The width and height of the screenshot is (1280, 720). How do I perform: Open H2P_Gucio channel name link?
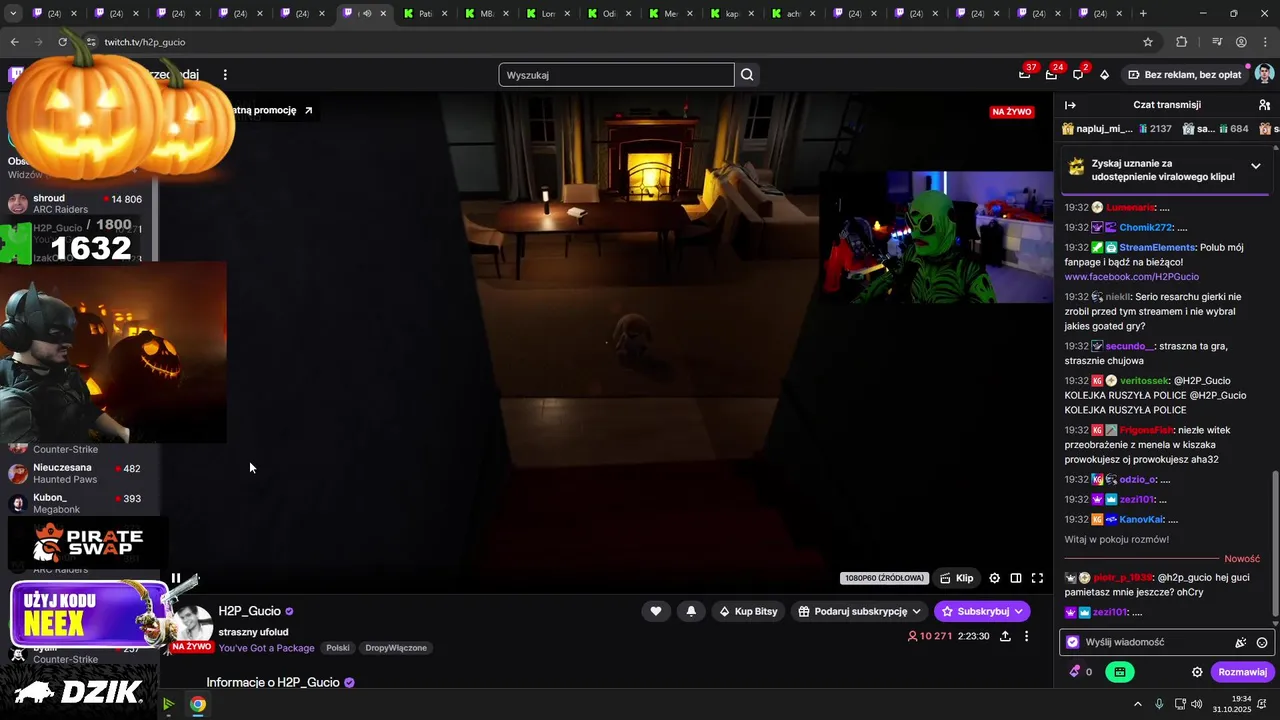250,611
